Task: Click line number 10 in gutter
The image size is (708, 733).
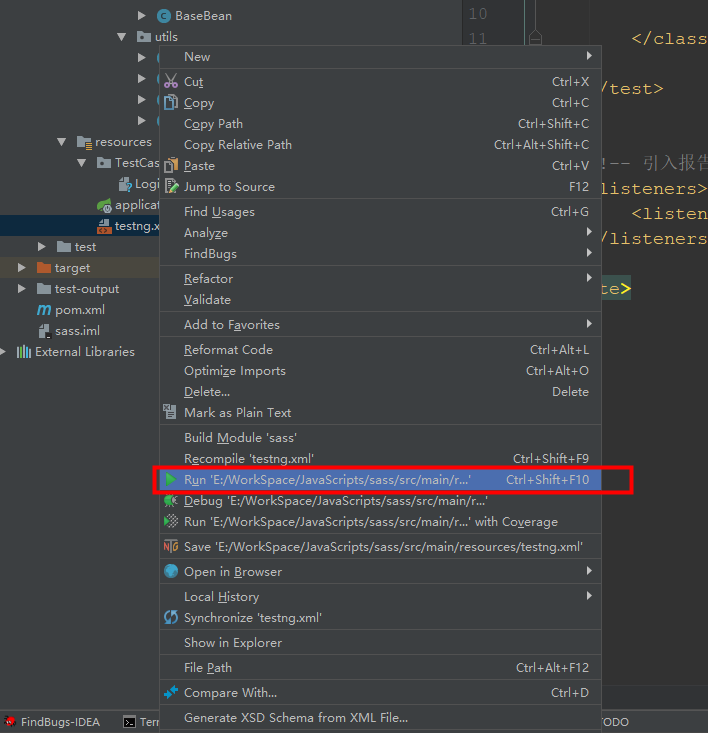Action: click(x=478, y=14)
